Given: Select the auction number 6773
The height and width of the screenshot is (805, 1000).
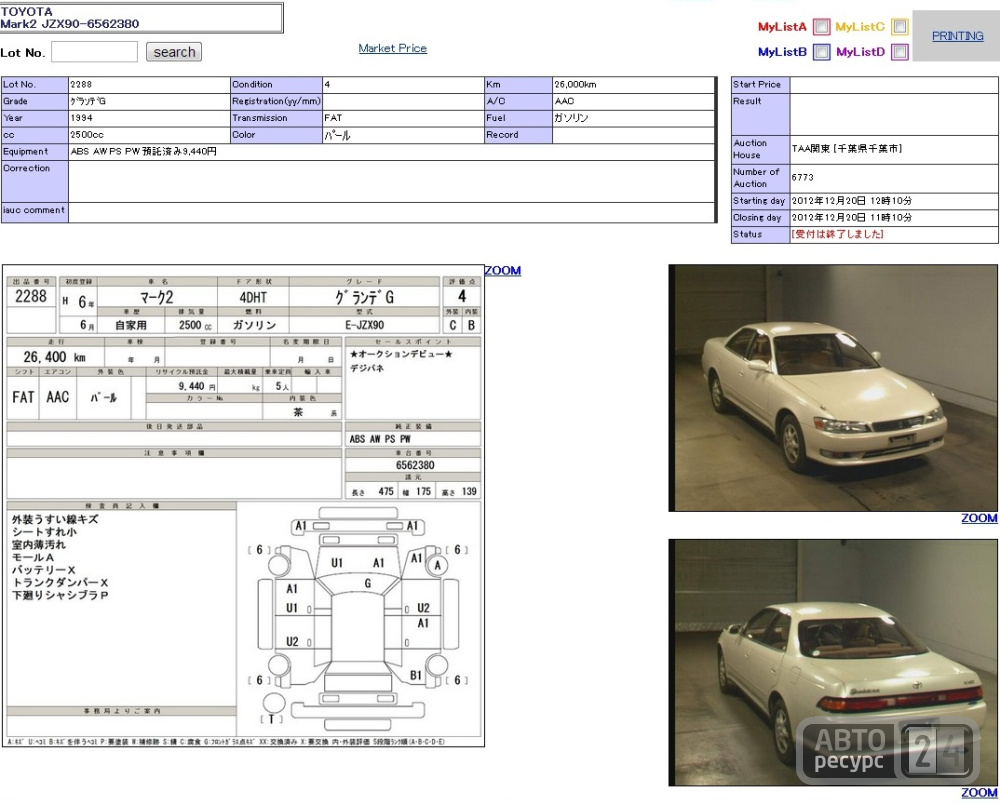Looking at the screenshot, I should [802, 177].
